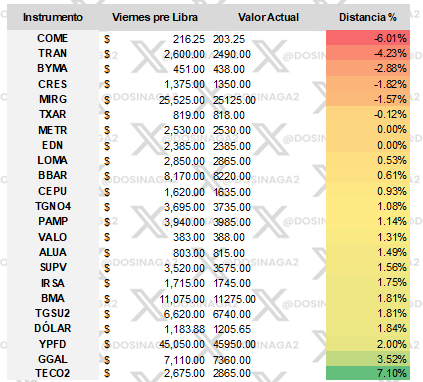The height and width of the screenshot is (382, 423).
Task: Click the EDN instrument cell
Action: point(53,145)
